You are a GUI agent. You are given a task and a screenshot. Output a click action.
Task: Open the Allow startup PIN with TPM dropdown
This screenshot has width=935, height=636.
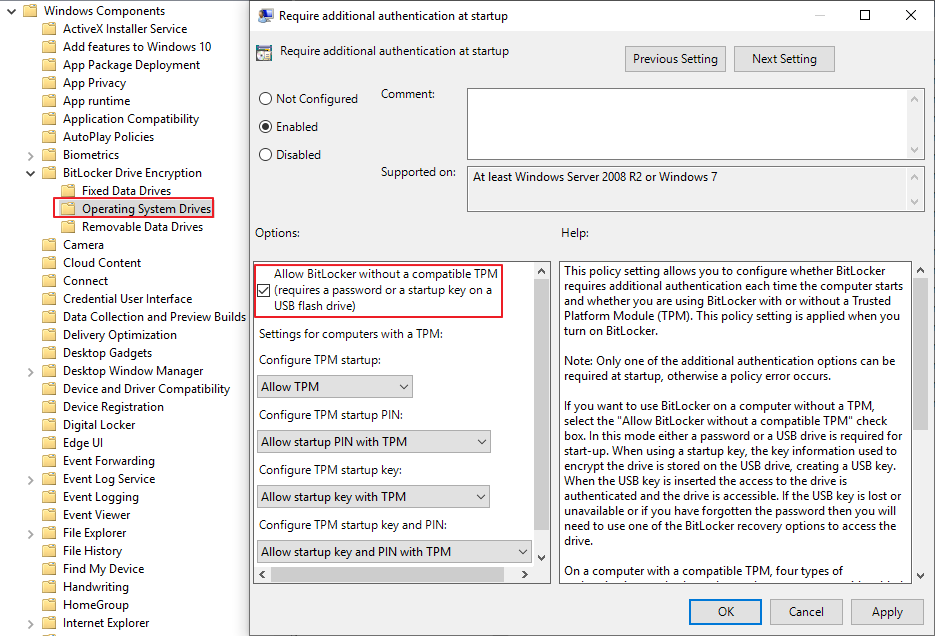(x=374, y=442)
